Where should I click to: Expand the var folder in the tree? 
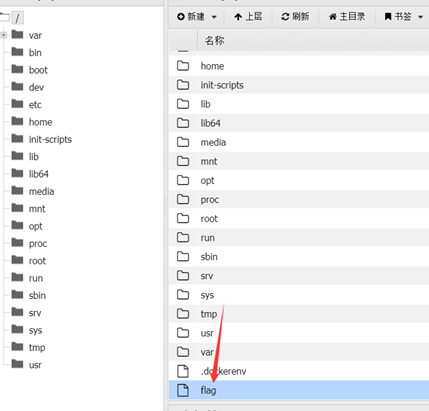[4, 35]
